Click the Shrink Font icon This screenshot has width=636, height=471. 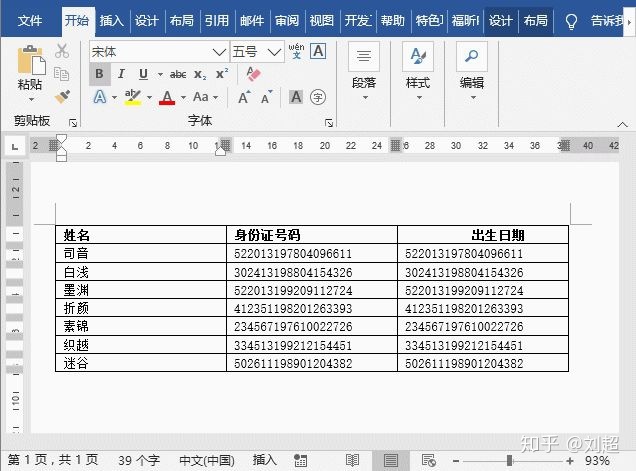point(266,97)
